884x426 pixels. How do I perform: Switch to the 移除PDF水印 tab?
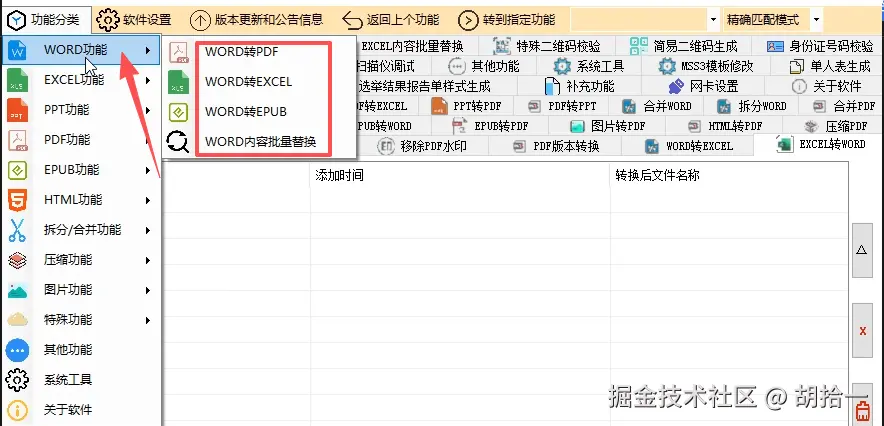[423, 147]
